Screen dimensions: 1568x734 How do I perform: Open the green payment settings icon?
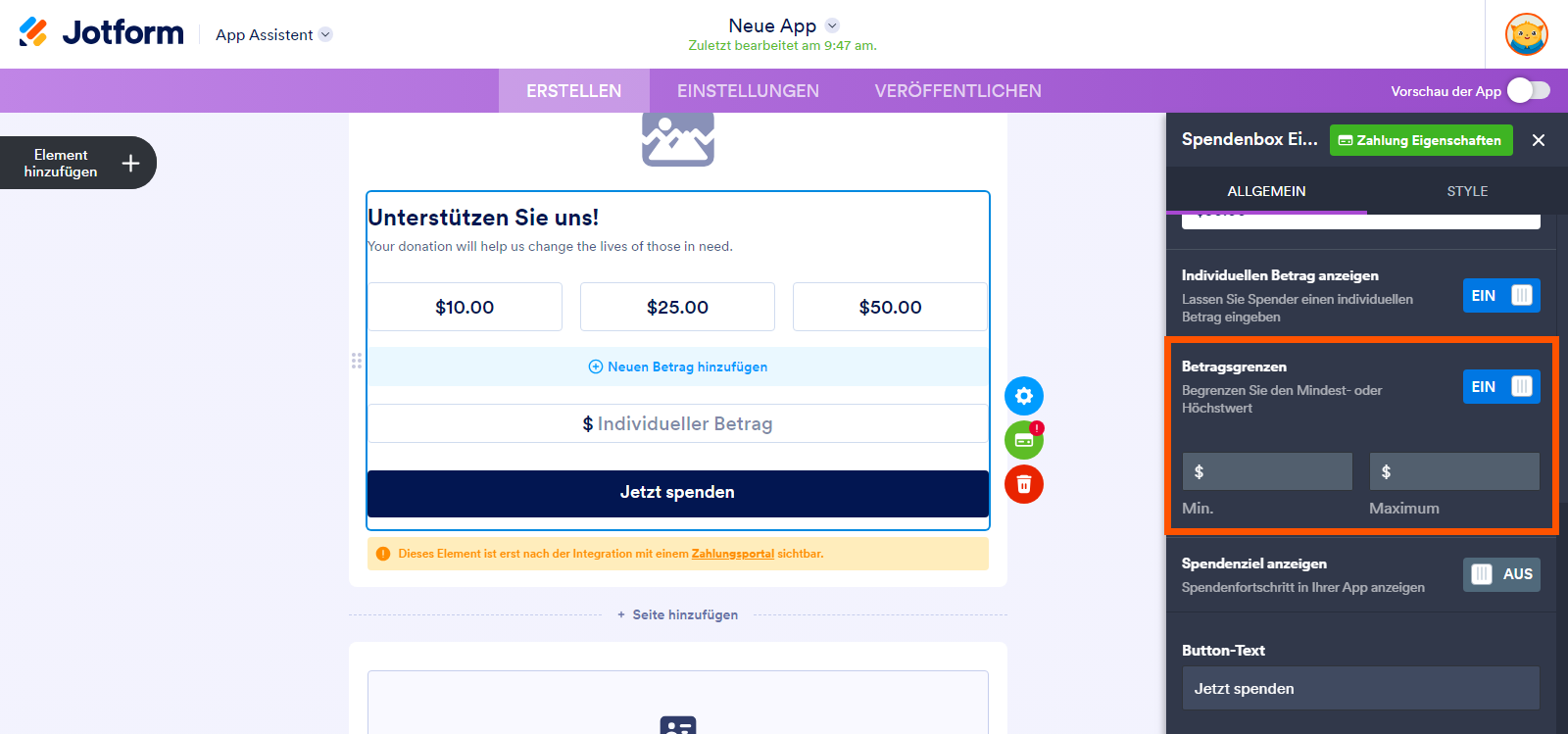point(1023,440)
